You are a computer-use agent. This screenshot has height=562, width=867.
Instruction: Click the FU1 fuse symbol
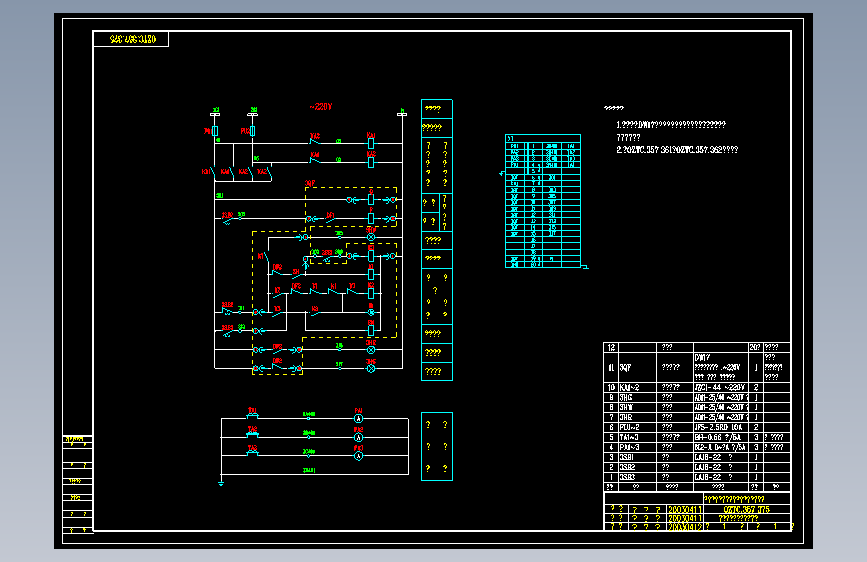click(x=215, y=131)
